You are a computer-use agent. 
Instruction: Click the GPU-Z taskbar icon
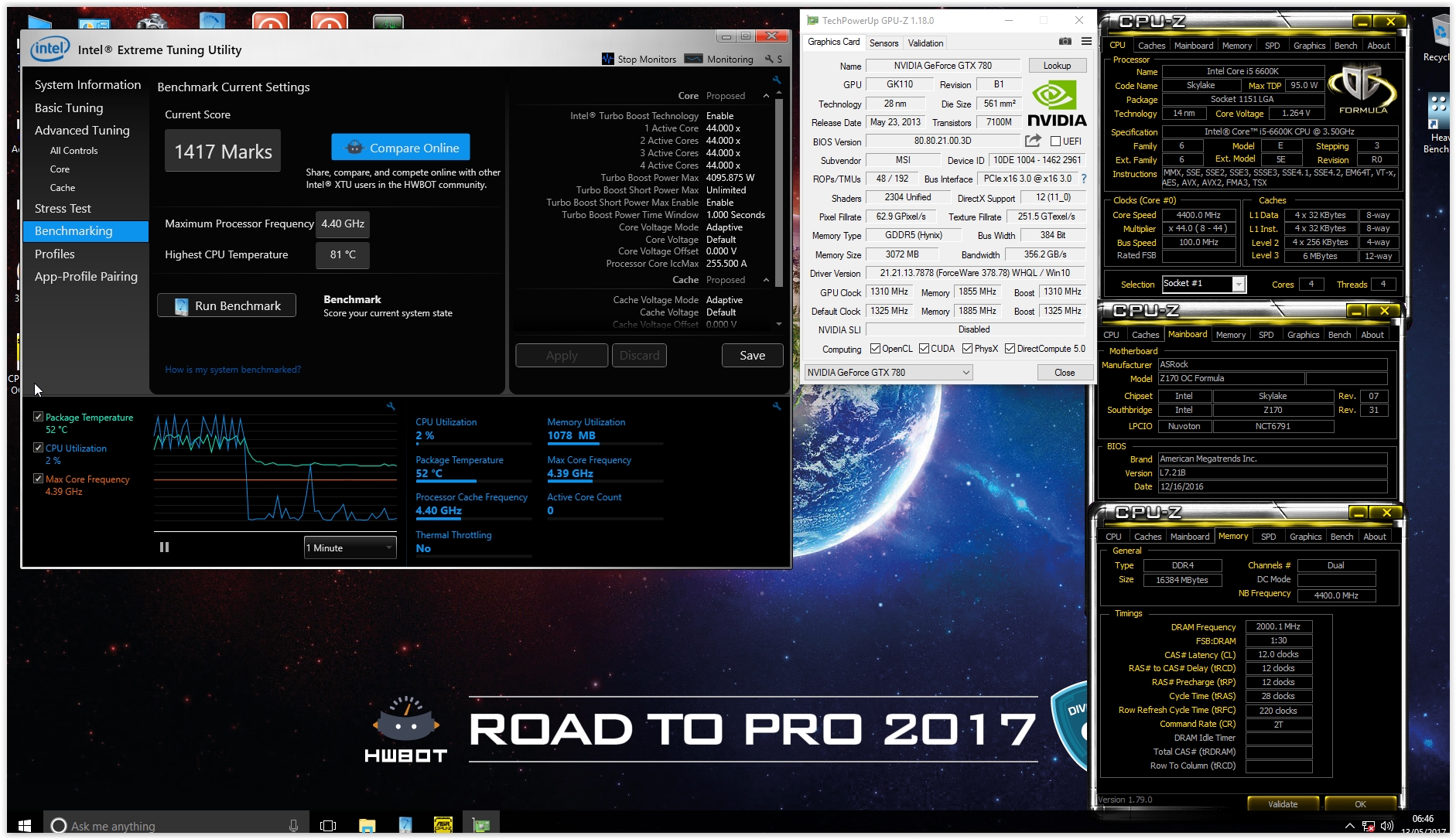pyautogui.click(x=481, y=825)
